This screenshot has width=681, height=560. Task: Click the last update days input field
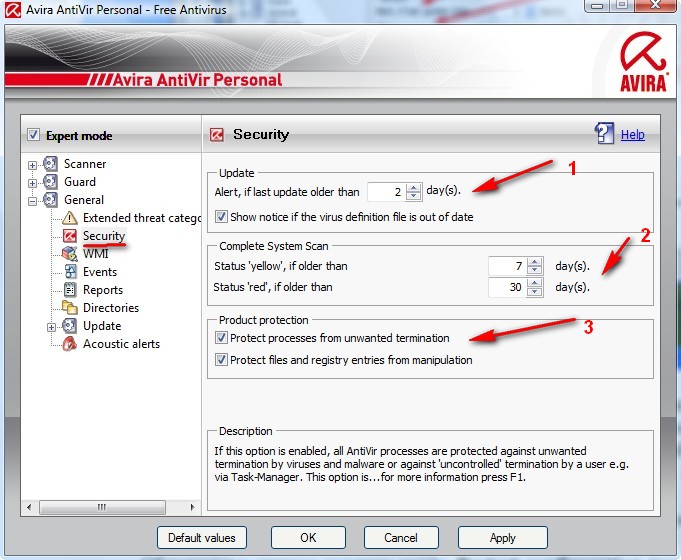[387, 192]
